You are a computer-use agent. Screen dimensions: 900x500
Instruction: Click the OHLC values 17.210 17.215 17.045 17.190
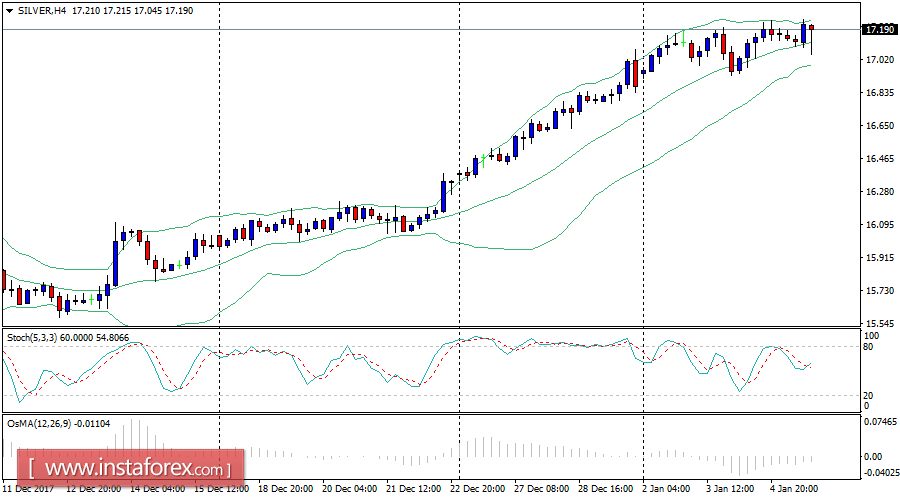(133, 11)
